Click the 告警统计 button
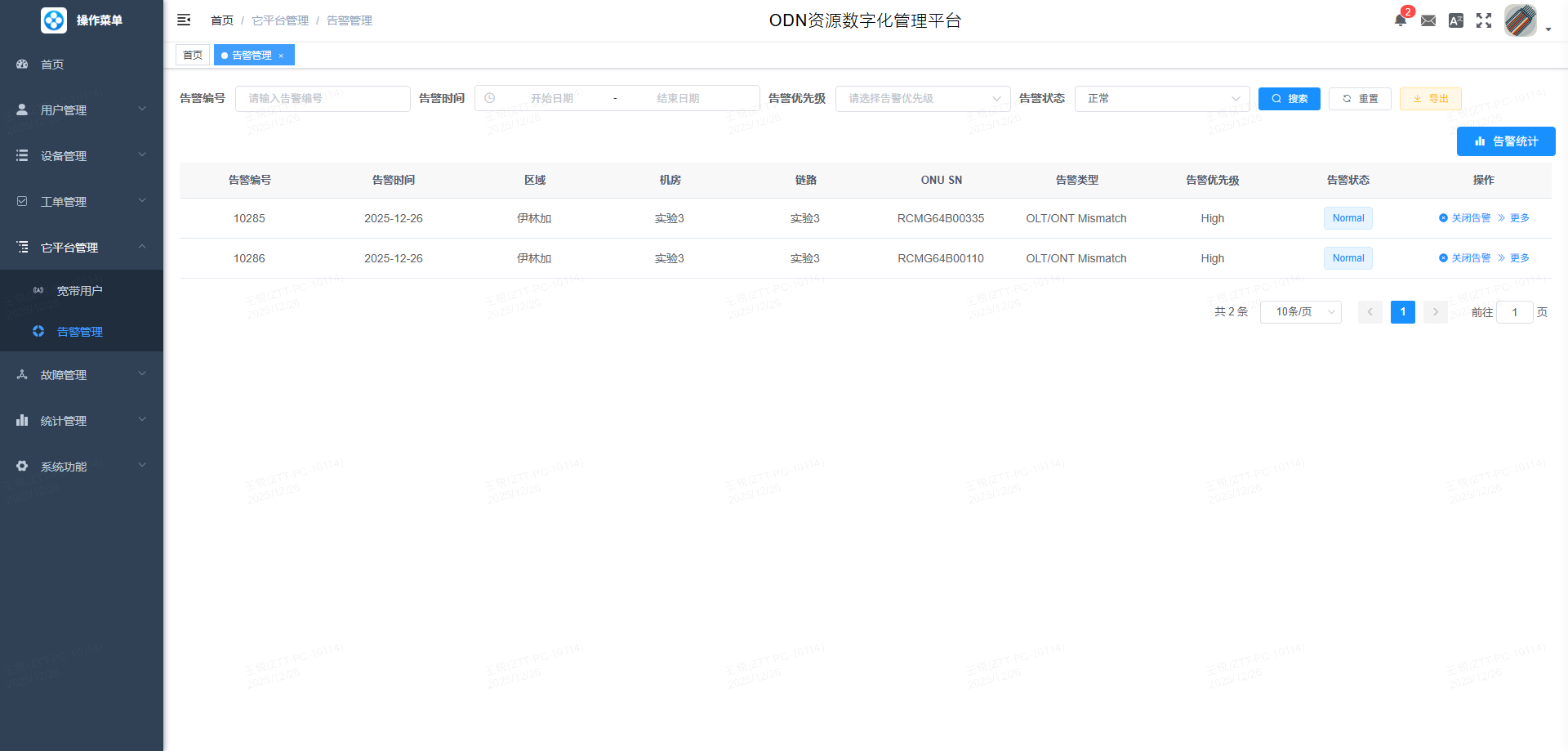The height and width of the screenshot is (751, 1568). click(1506, 141)
